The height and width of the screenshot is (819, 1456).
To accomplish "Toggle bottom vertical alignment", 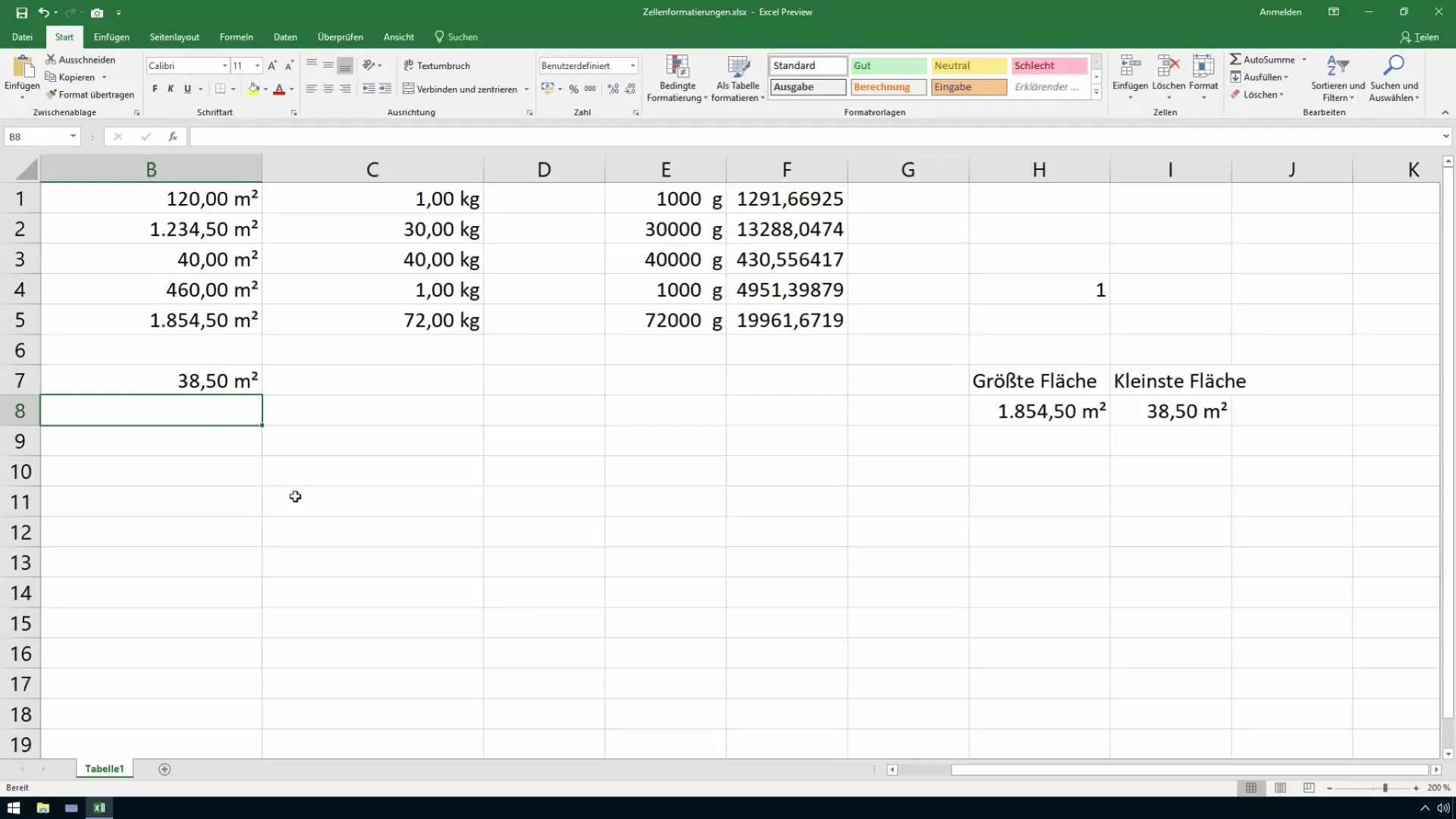I will (x=345, y=65).
